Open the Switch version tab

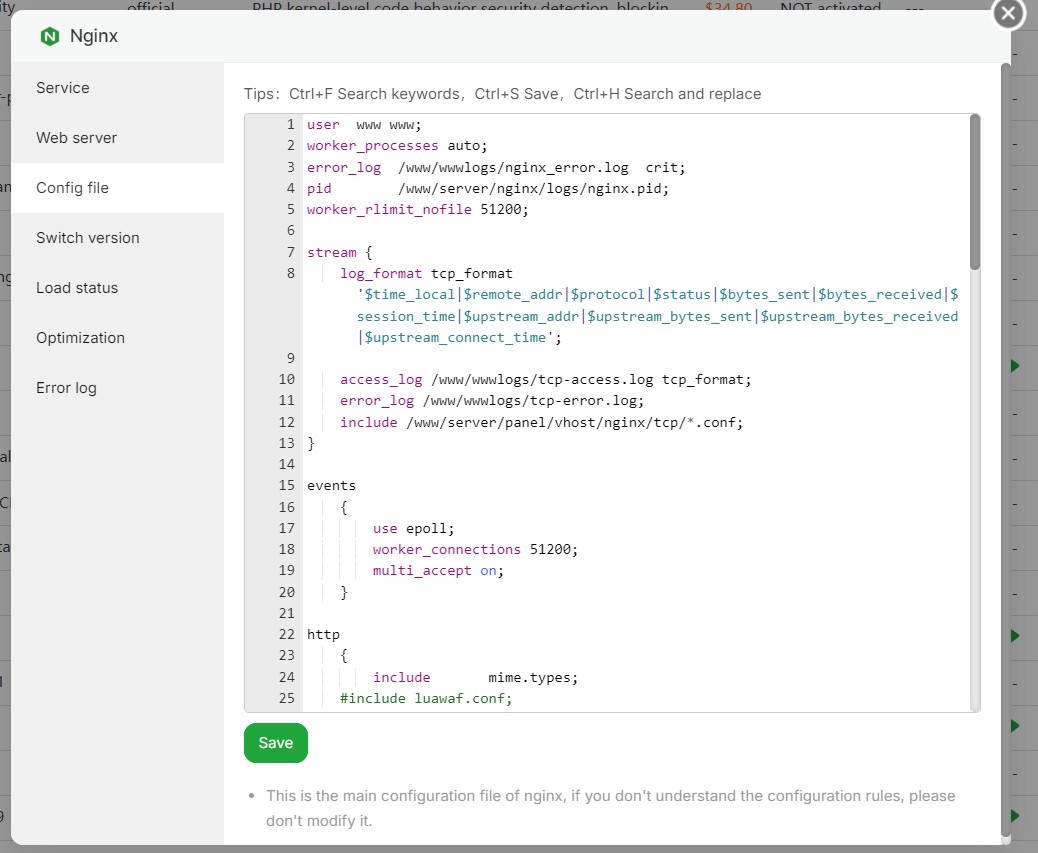[x=117, y=238]
